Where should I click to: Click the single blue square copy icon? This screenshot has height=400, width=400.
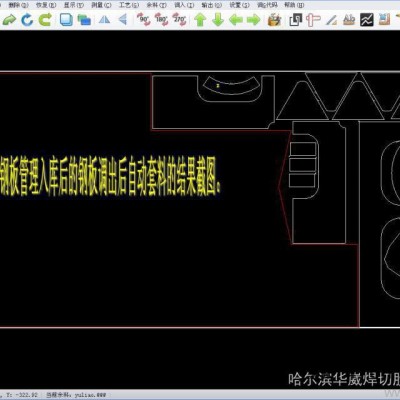[66, 20]
